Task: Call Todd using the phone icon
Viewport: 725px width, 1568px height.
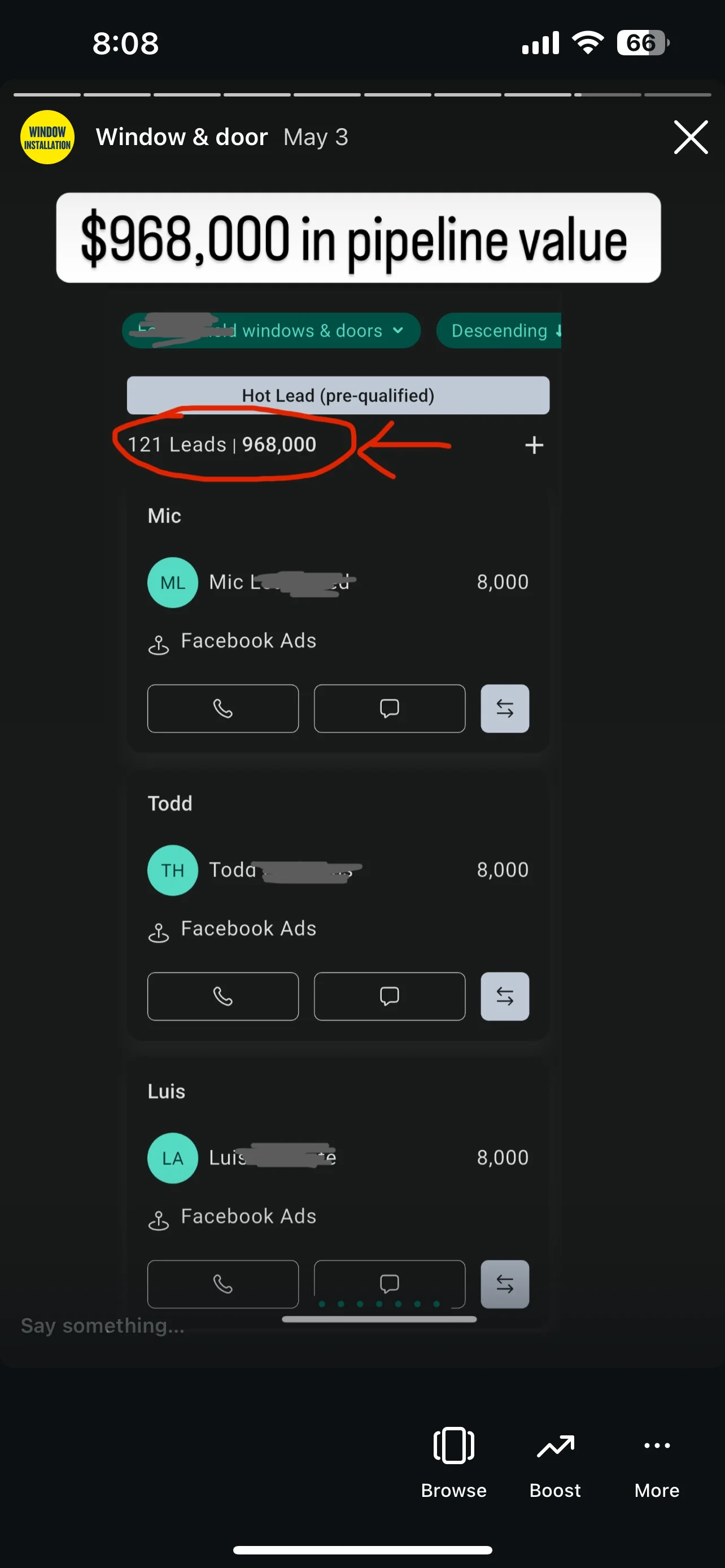Action: tap(223, 996)
